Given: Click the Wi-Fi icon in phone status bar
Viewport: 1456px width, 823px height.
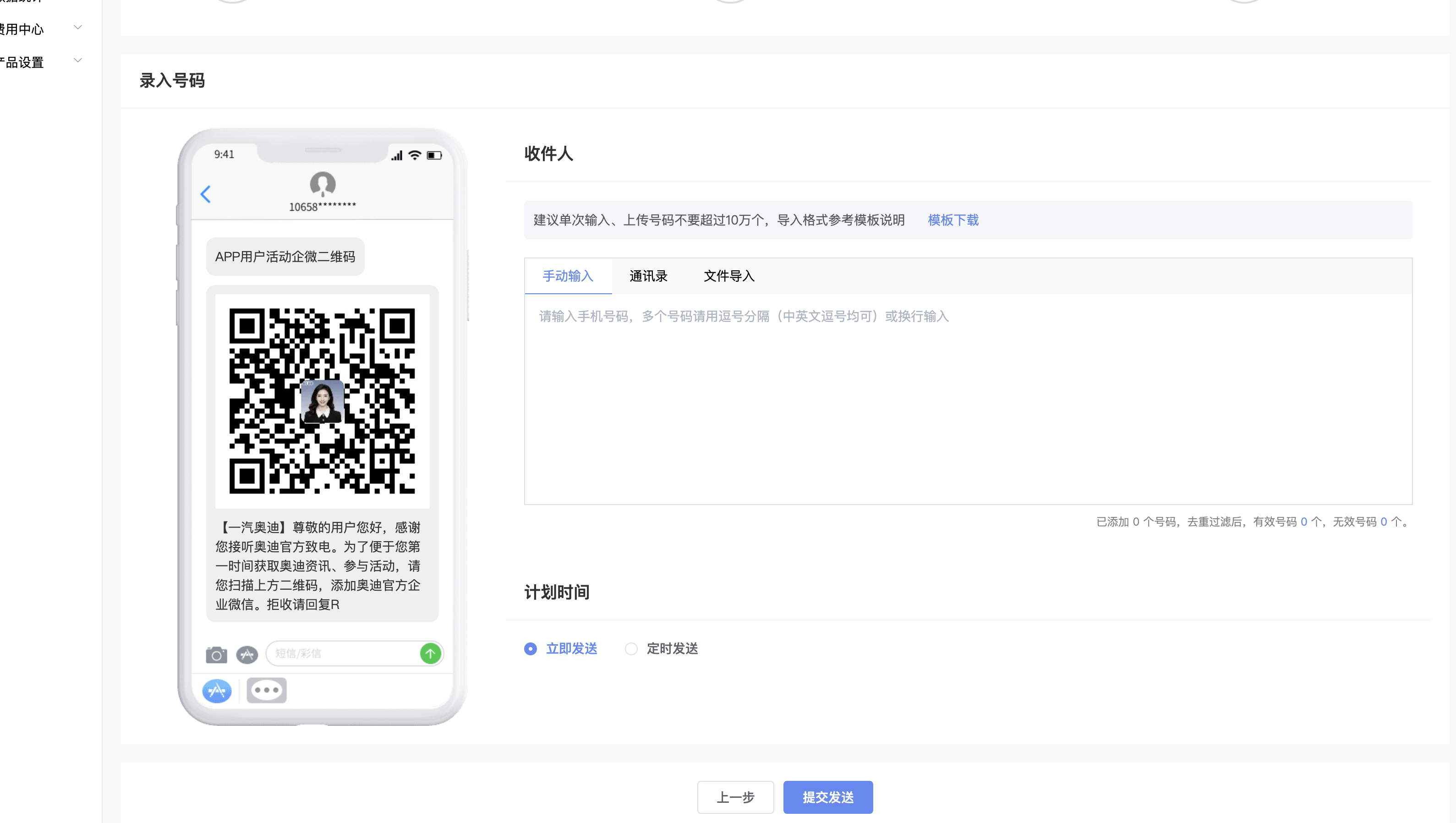Looking at the screenshot, I should point(415,155).
